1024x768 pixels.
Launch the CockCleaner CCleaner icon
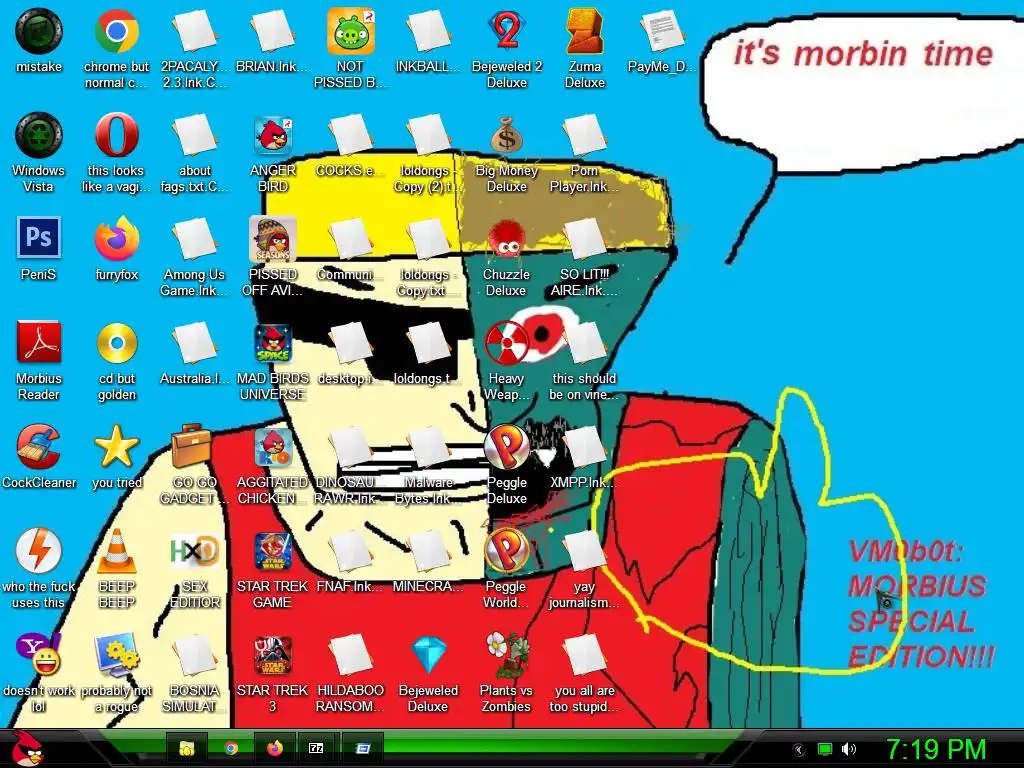coord(39,447)
